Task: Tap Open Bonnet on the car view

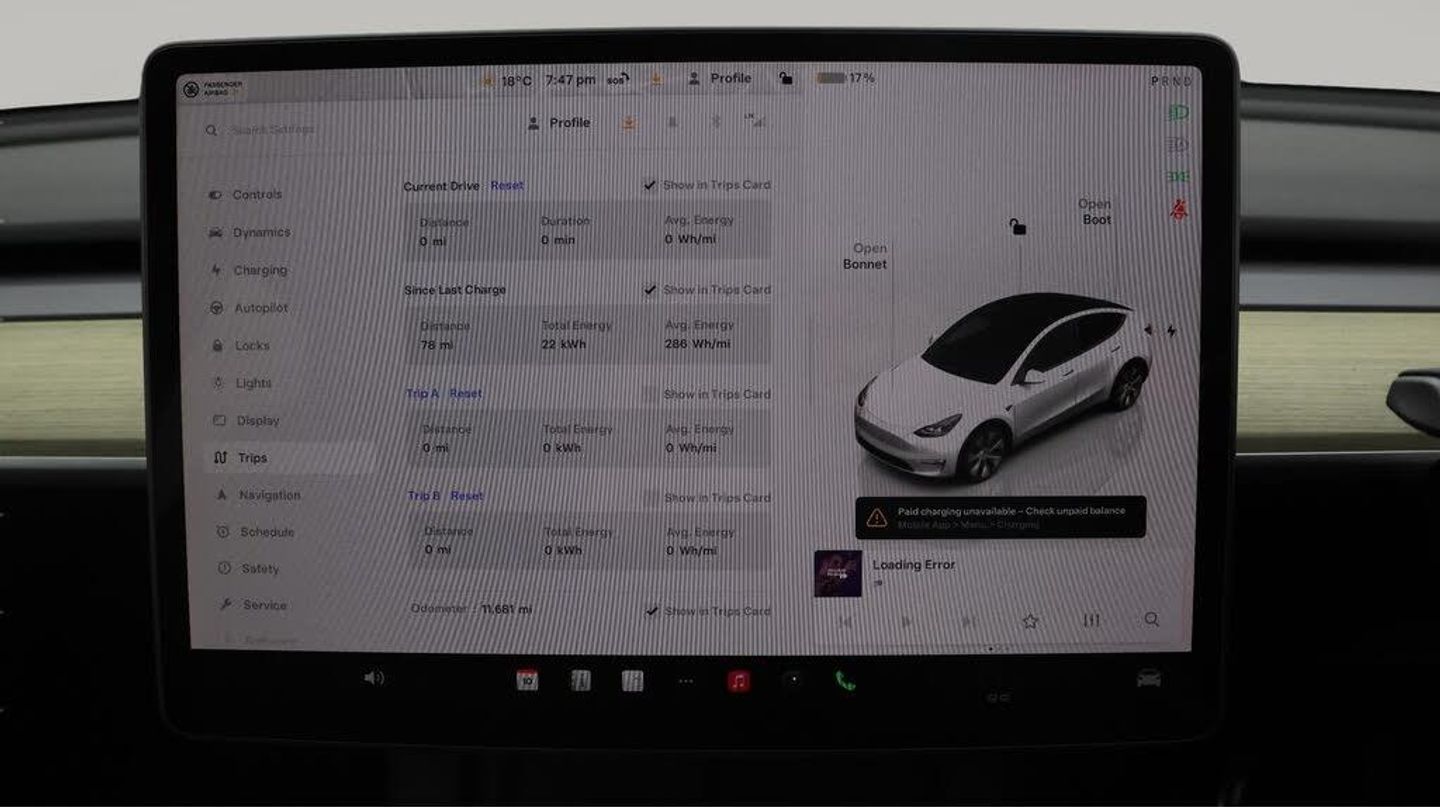Action: [x=865, y=256]
